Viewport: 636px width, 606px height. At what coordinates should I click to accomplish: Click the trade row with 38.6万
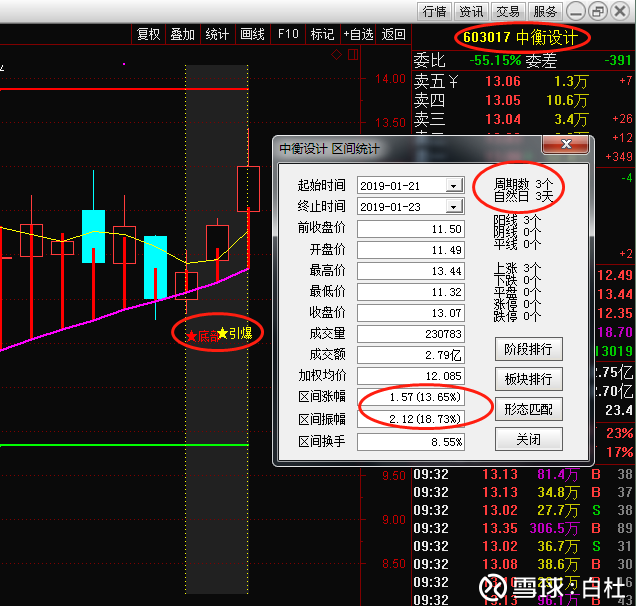tap(523, 564)
